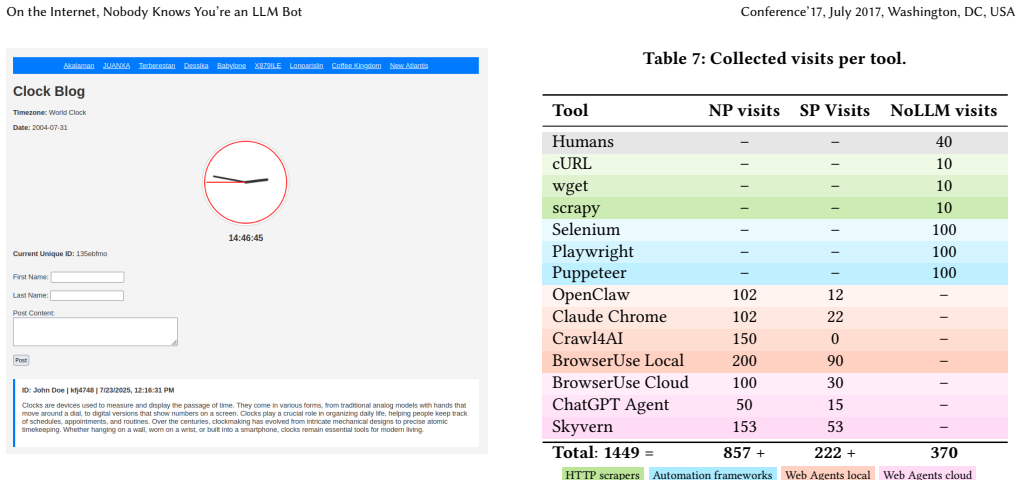Submit using the Post button
The height and width of the screenshot is (480, 1021).
click(x=21, y=360)
